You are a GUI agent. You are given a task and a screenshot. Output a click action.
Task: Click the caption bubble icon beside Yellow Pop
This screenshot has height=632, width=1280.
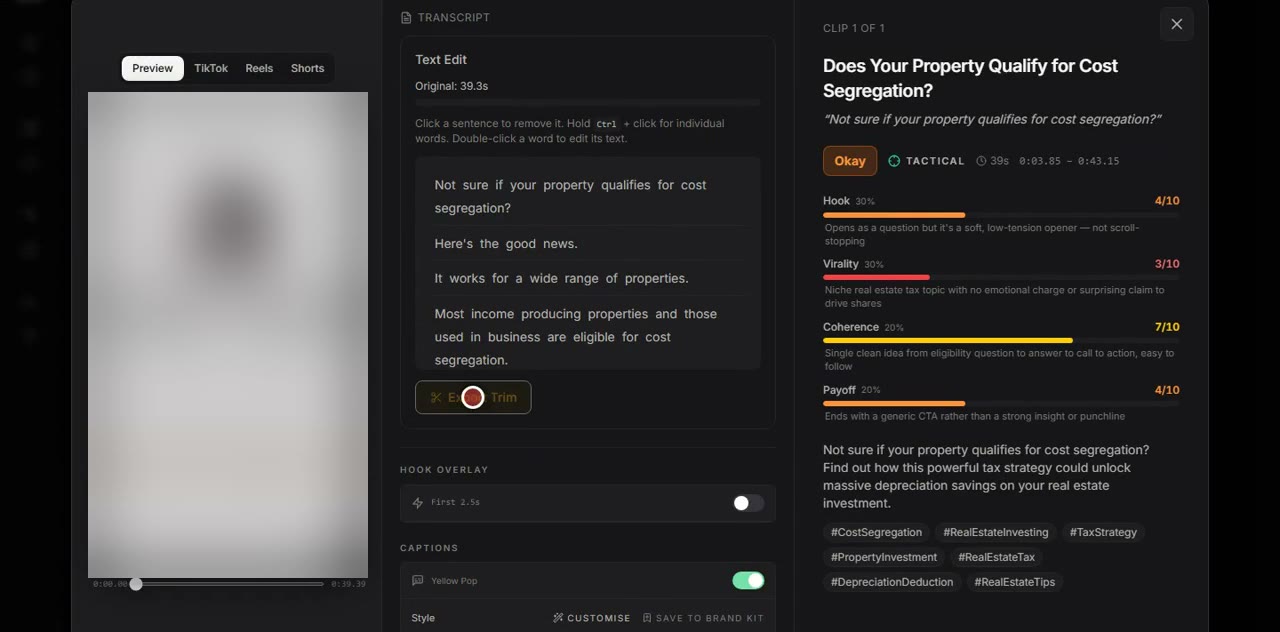pyautogui.click(x=418, y=581)
